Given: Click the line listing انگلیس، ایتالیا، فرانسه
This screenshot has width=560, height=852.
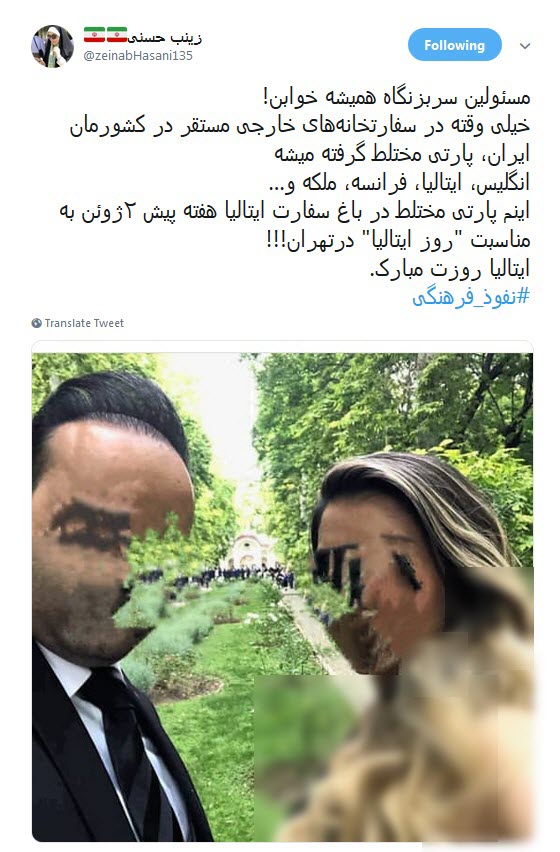Looking at the screenshot, I should [399, 183].
